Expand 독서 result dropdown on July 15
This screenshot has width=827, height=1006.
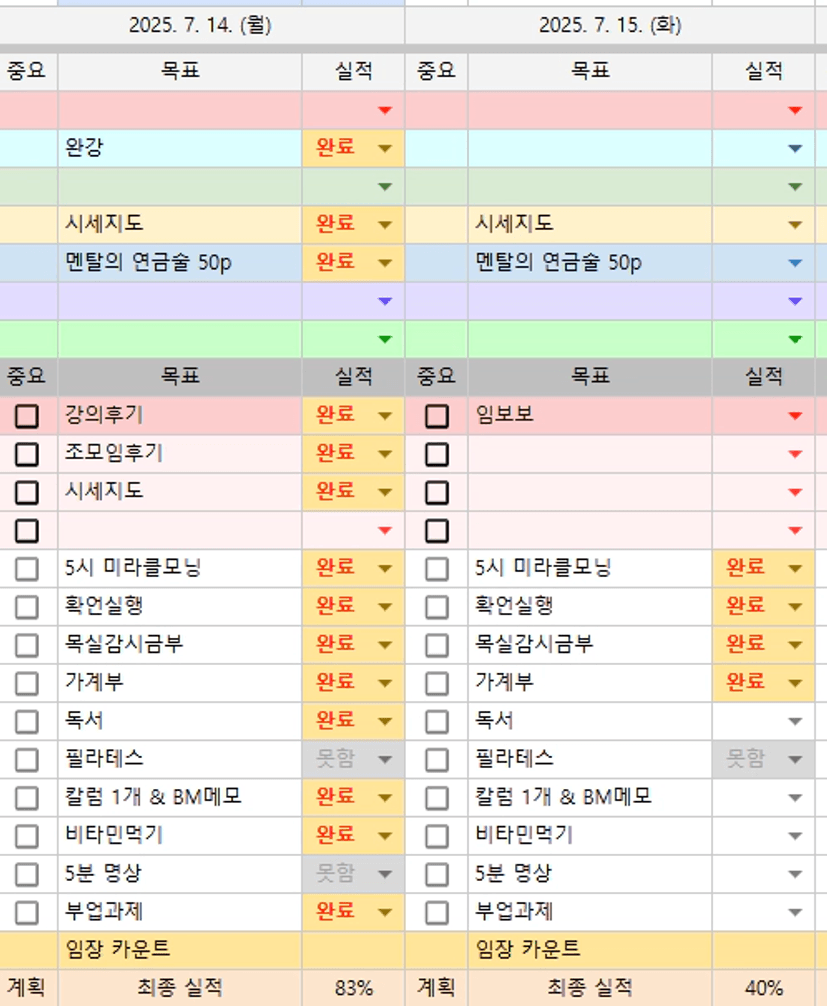tap(795, 722)
